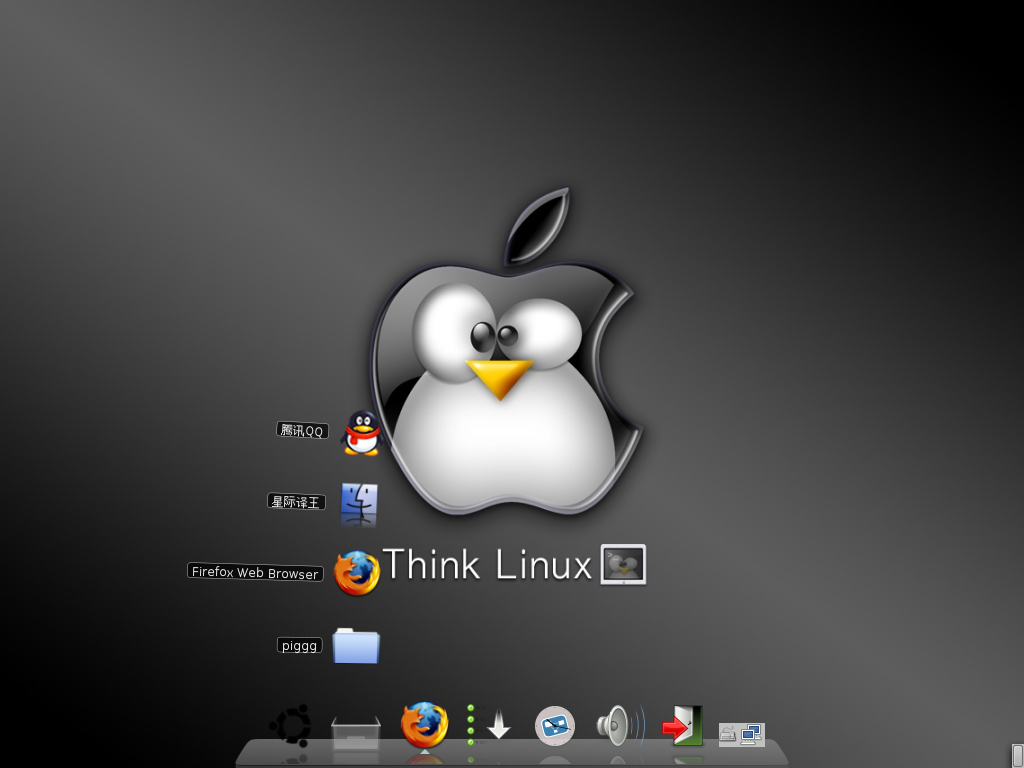Launch the terminal icon next to Think Linux

(623, 564)
